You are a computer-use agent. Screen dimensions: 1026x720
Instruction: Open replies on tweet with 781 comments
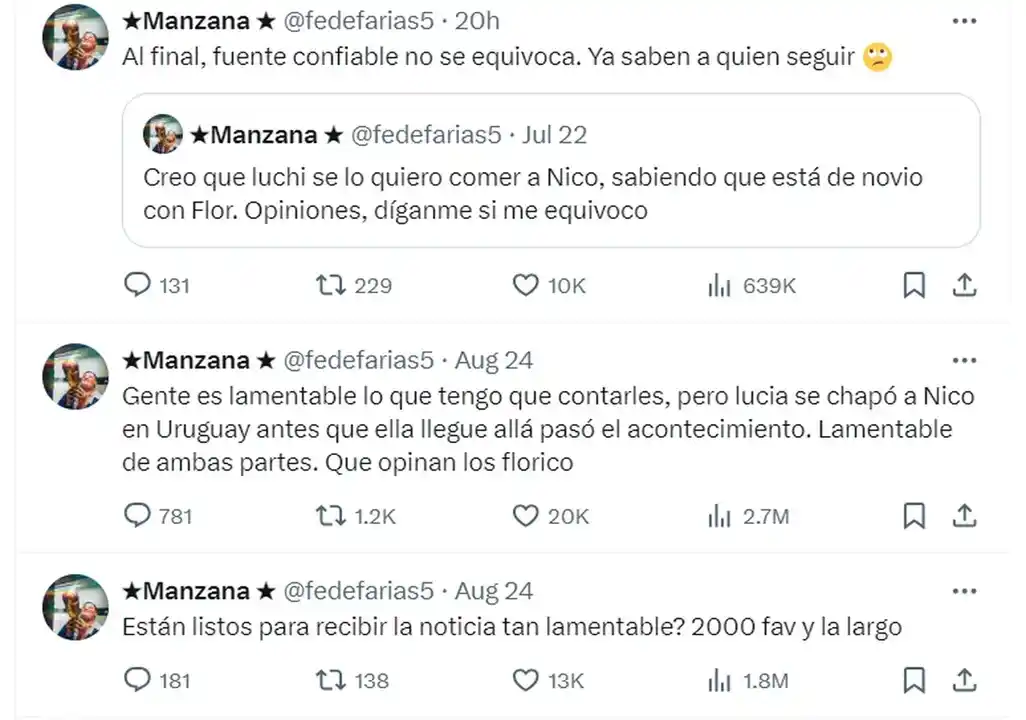(137, 516)
